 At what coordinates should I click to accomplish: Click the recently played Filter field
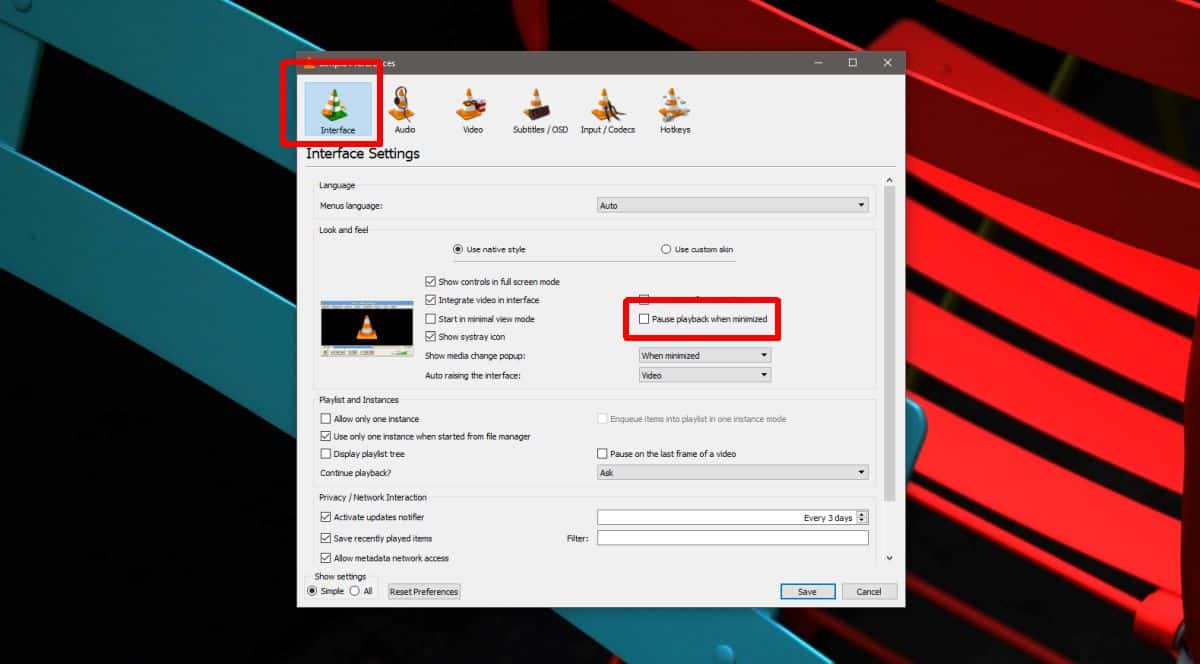(x=733, y=538)
